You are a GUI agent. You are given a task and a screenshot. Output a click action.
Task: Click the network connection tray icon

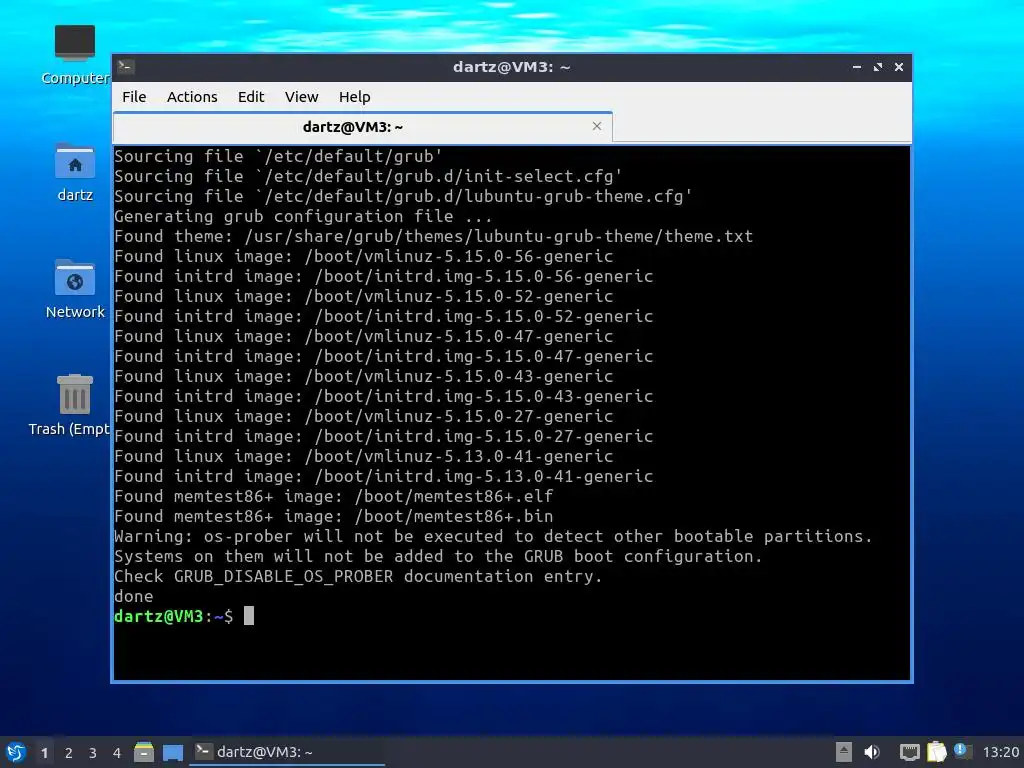pyautogui.click(x=909, y=752)
